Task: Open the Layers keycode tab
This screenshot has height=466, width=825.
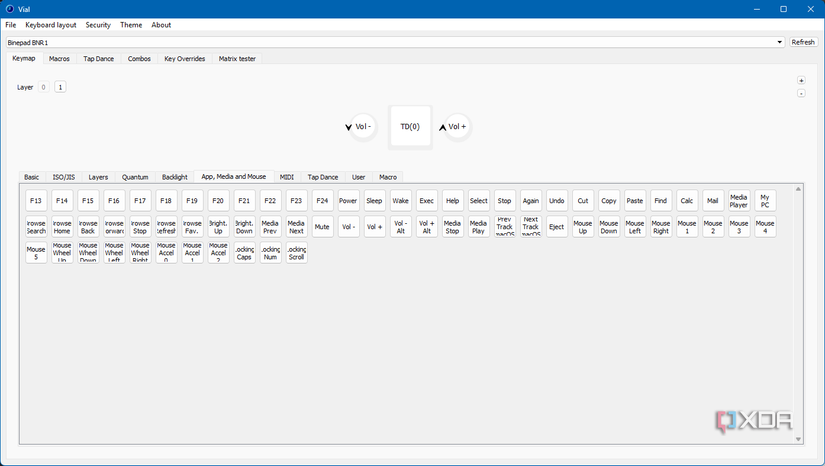Action: (98, 177)
